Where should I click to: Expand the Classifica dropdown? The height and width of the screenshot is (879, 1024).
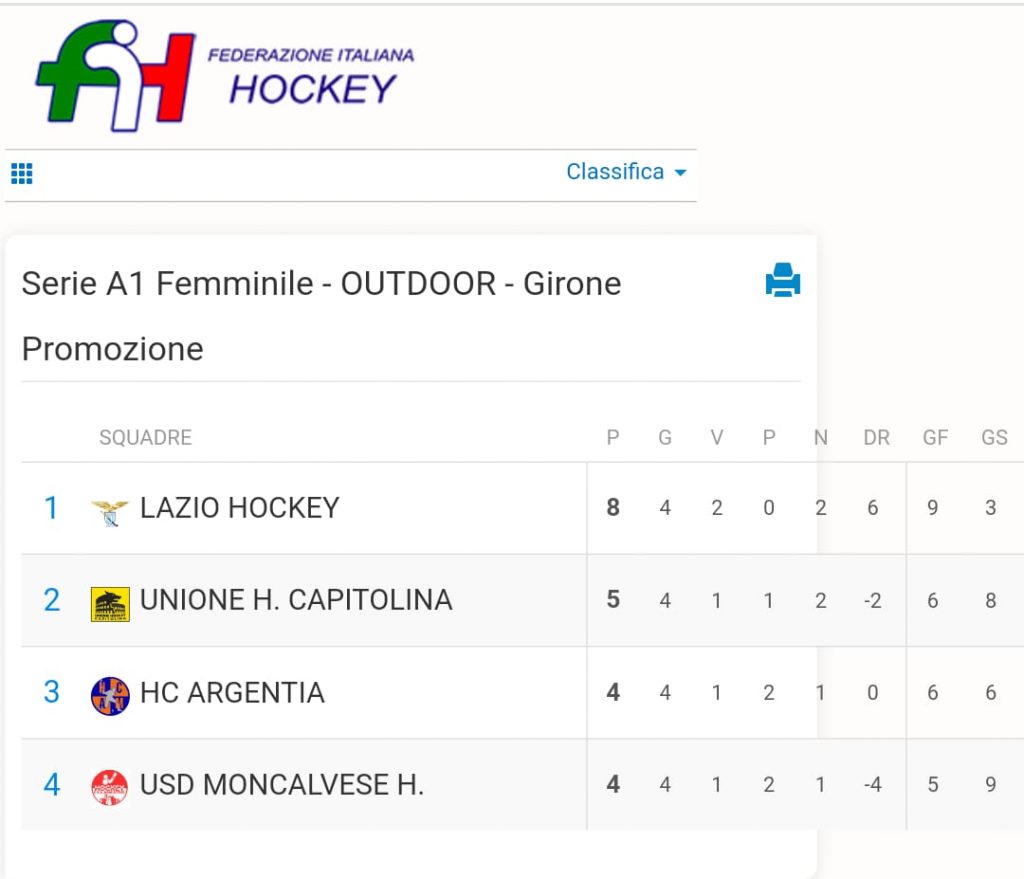pos(626,172)
